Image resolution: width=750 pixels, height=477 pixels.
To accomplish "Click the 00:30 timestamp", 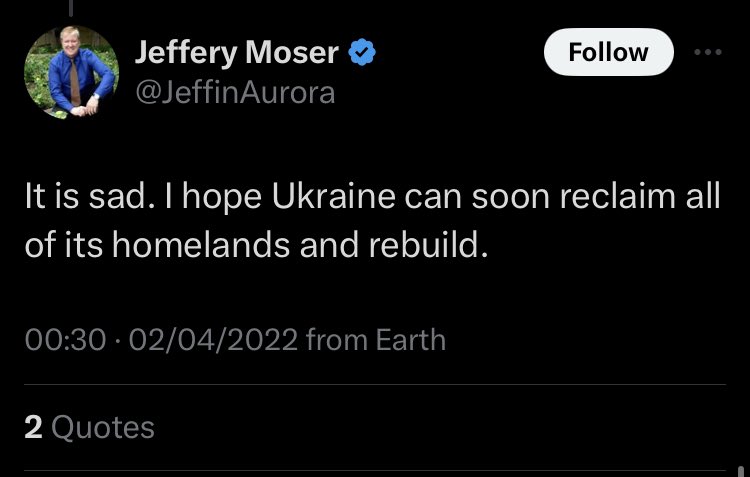I will (65, 340).
